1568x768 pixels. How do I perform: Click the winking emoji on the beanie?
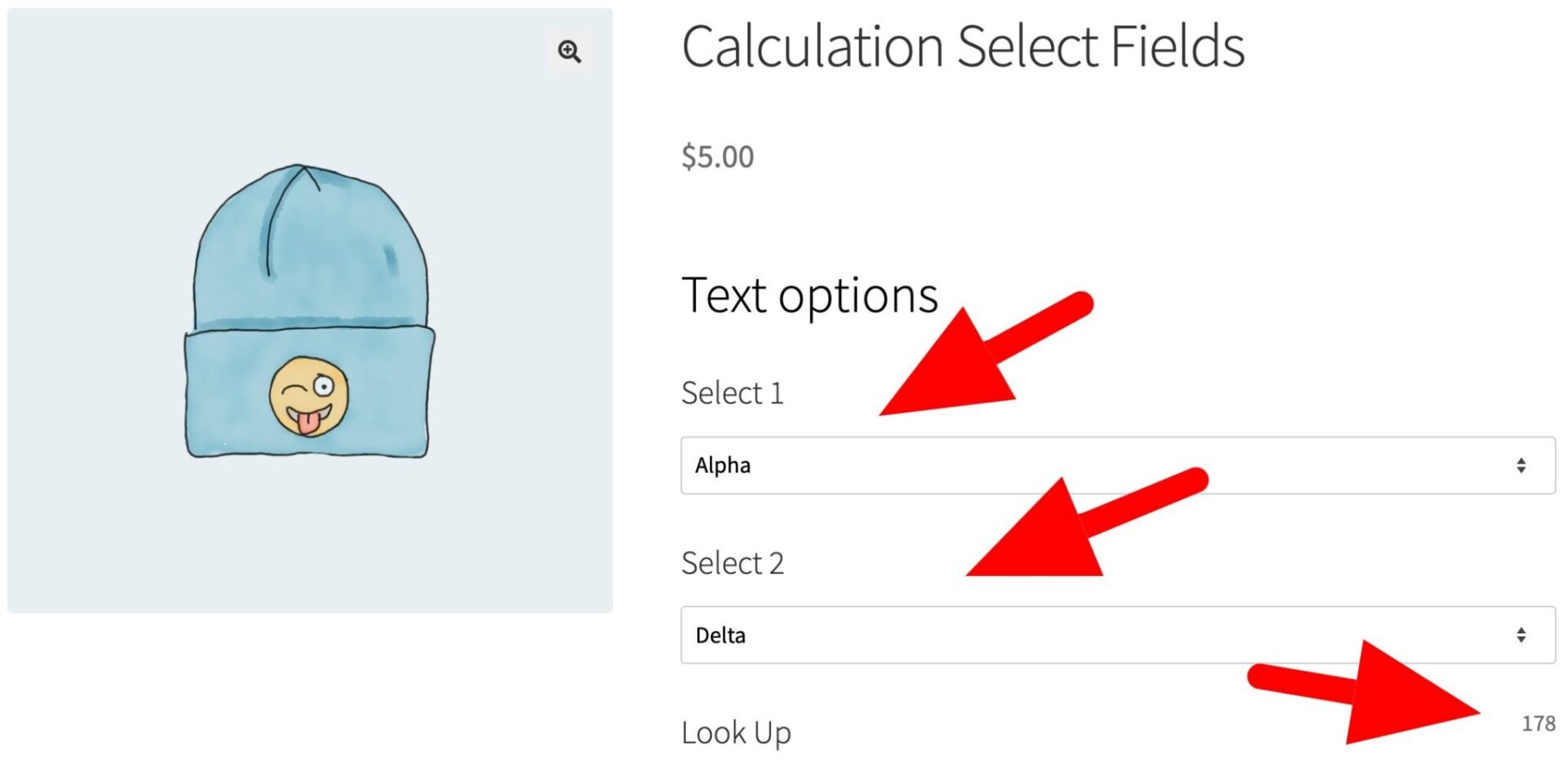pyautogui.click(x=310, y=393)
